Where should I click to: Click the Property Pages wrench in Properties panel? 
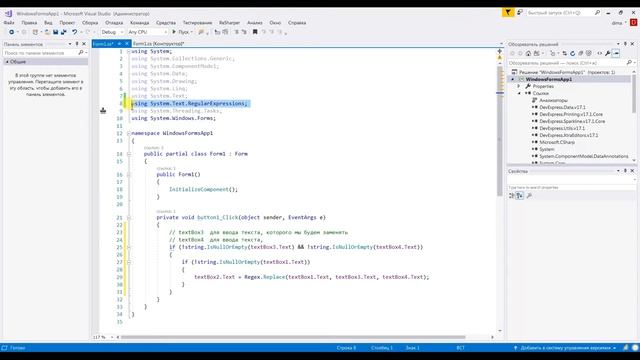tap(529, 196)
